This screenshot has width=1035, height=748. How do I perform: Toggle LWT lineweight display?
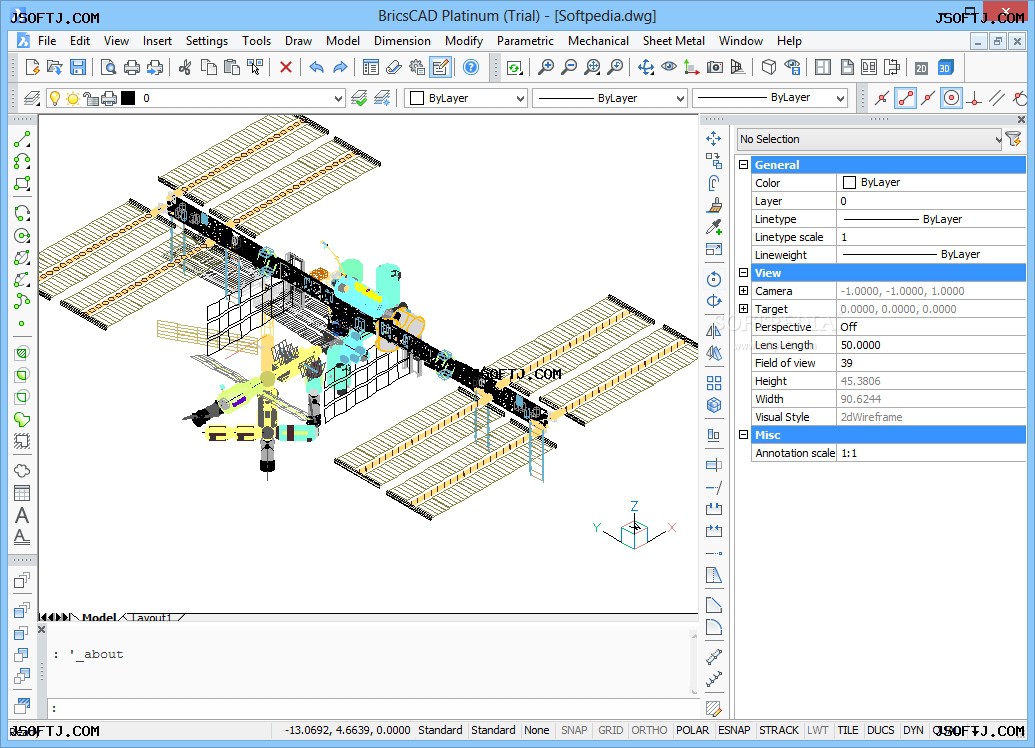coord(817,730)
